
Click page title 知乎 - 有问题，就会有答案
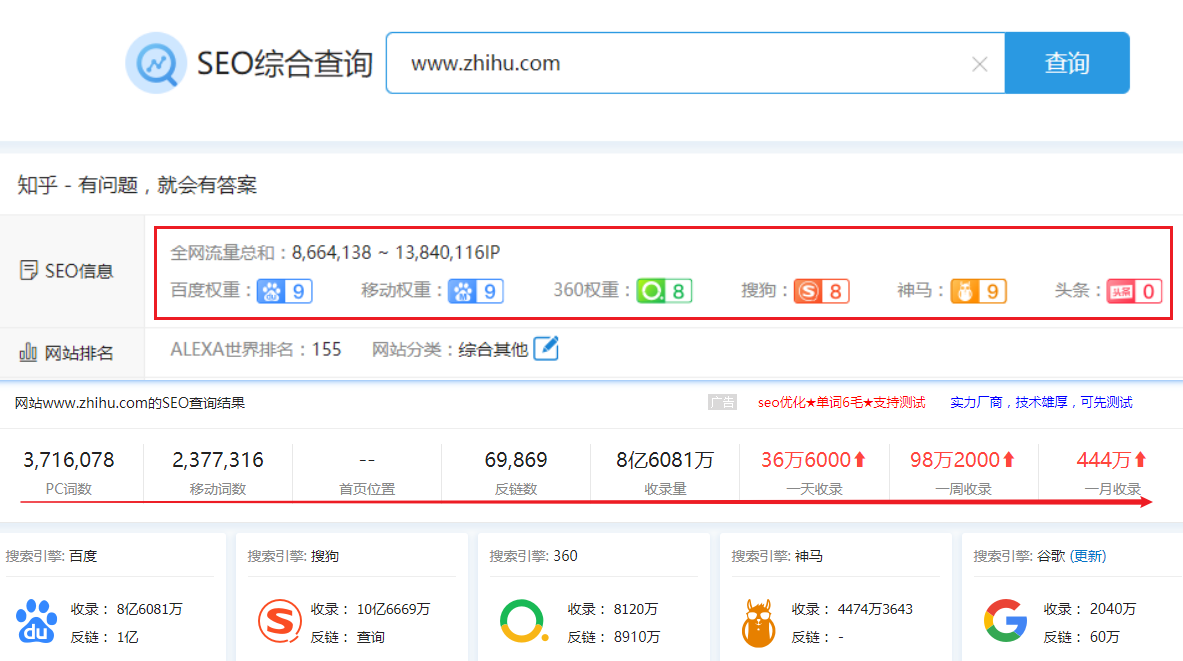(x=137, y=185)
